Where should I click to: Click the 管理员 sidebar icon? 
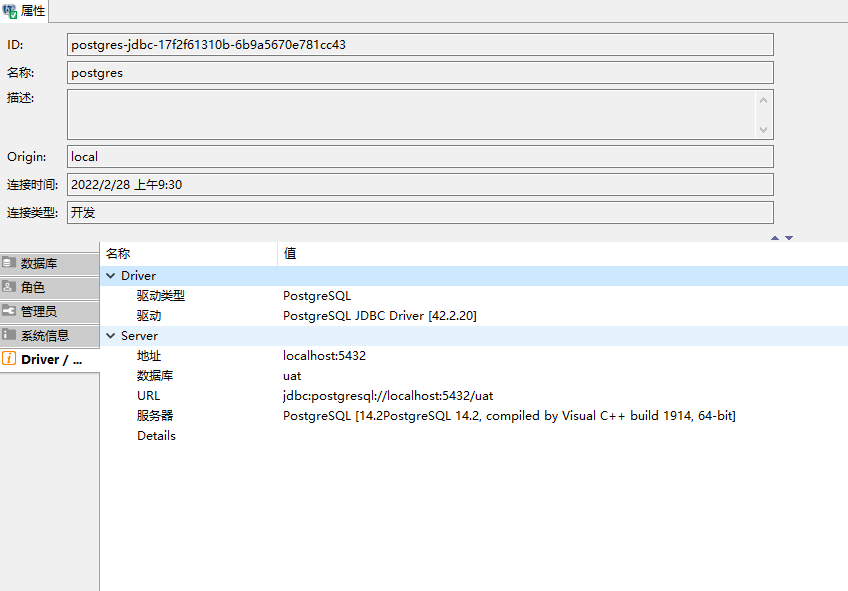[9, 311]
